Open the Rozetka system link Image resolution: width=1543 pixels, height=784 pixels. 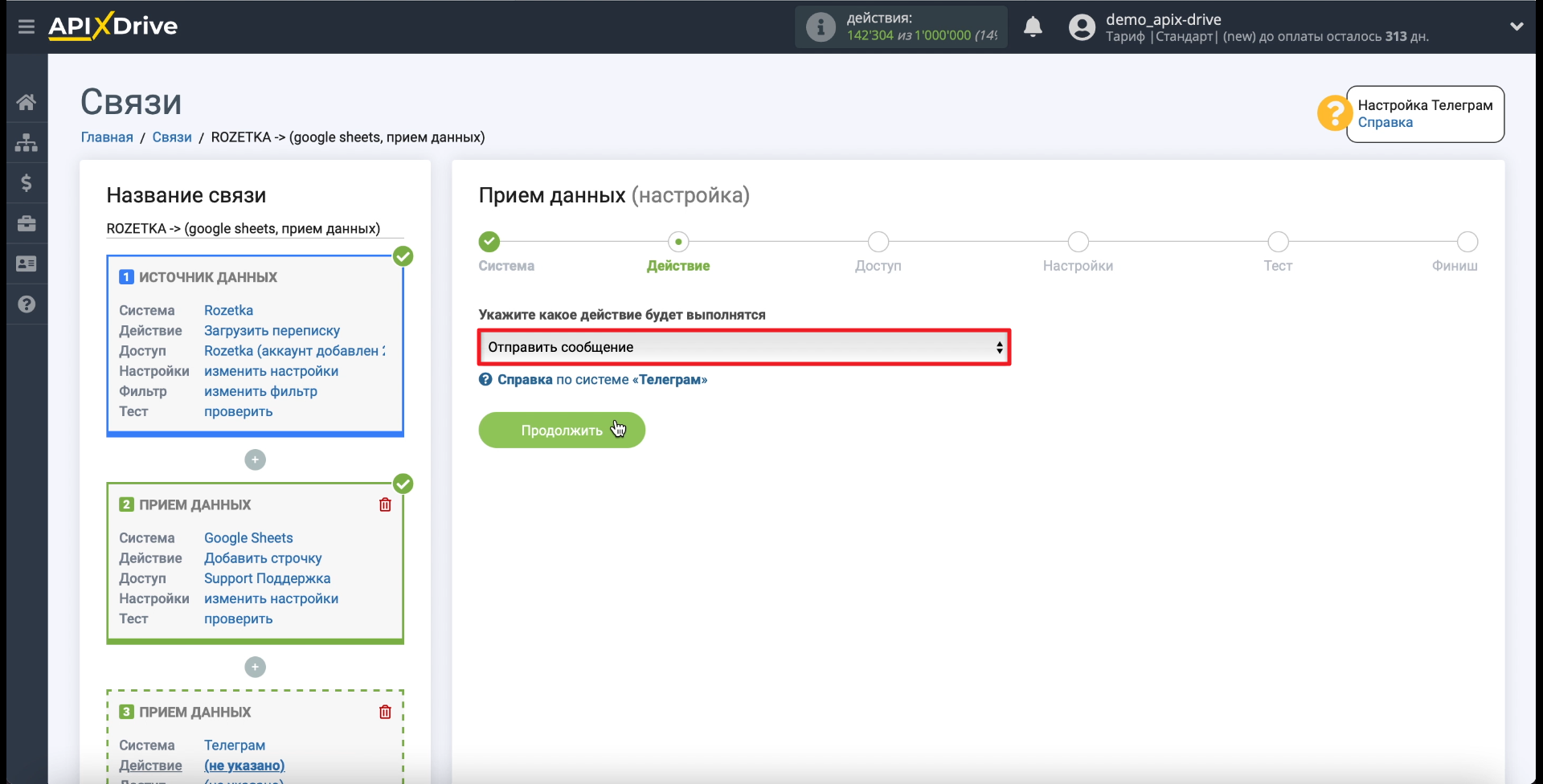(x=228, y=310)
